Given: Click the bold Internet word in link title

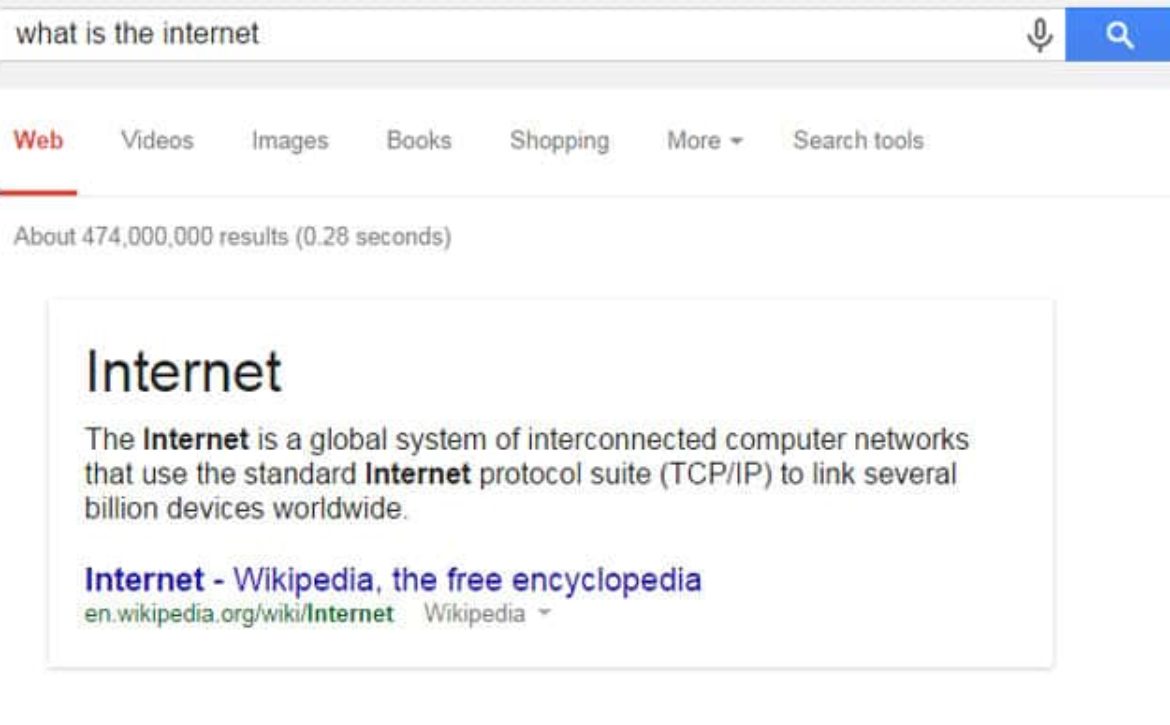Looking at the screenshot, I should click(144, 580).
